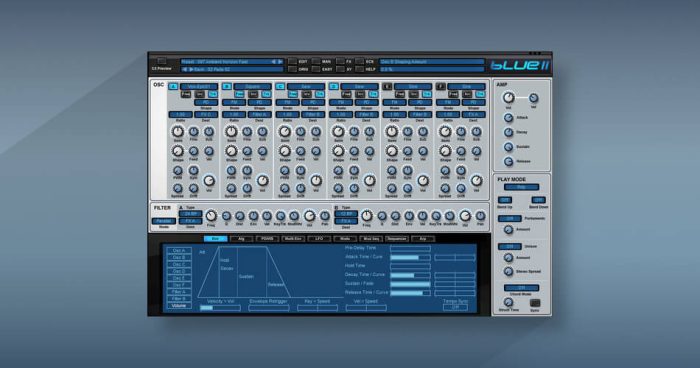Image resolution: width=700 pixels, height=368 pixels.
Task: Enable Oscillator F
Action: point(441,87)
